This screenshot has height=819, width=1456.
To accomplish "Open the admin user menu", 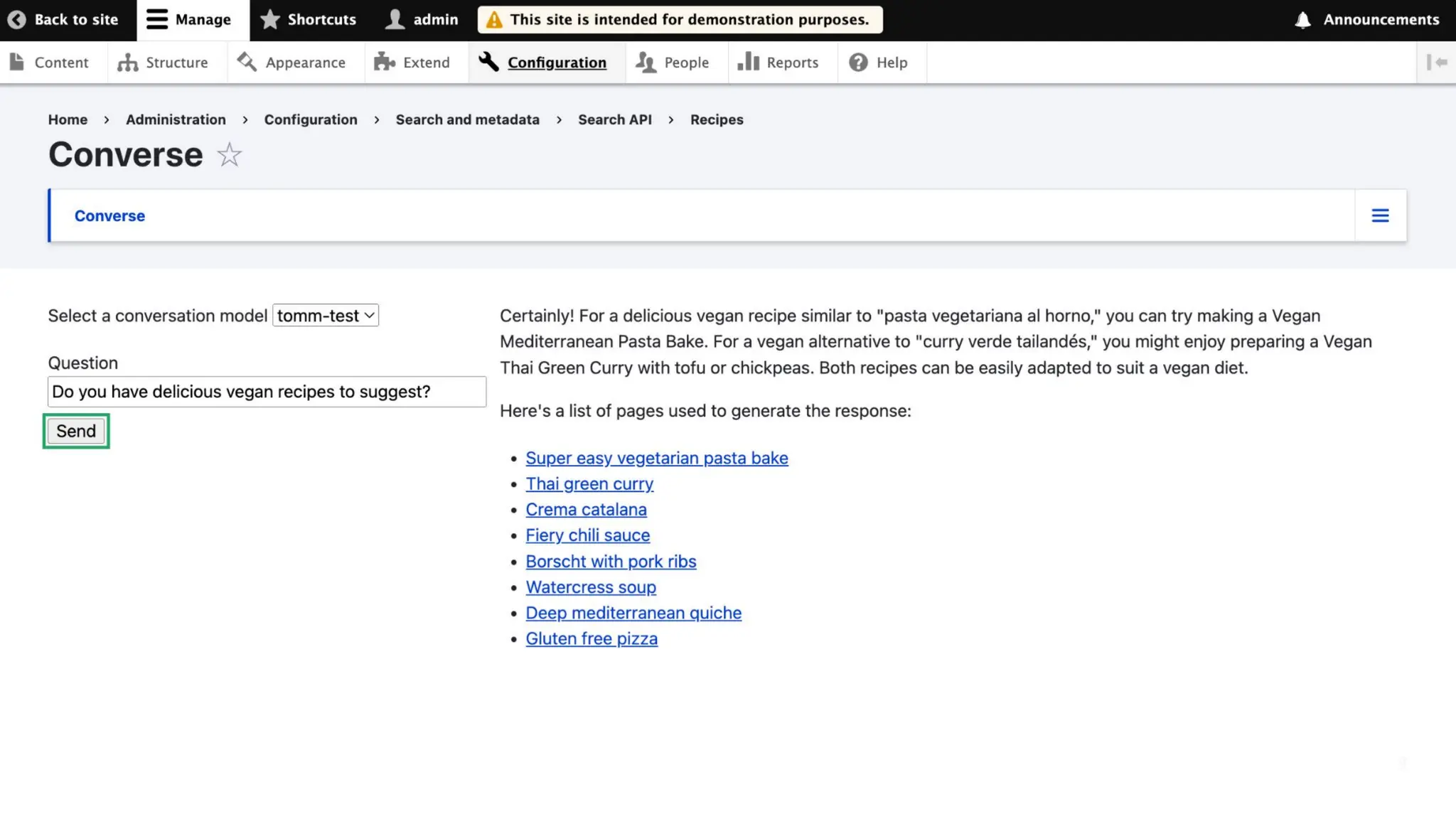I will (x=422, y=20).
